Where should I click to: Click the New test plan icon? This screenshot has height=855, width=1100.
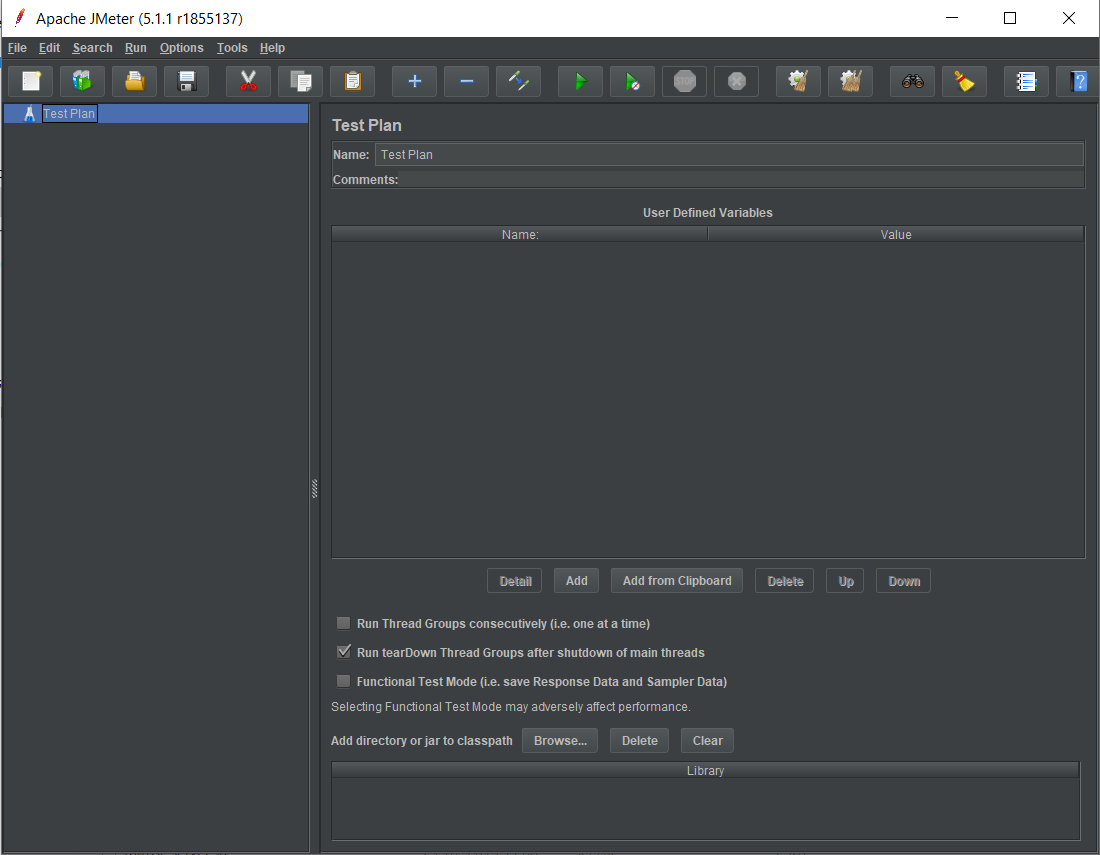tap(31, 81)
